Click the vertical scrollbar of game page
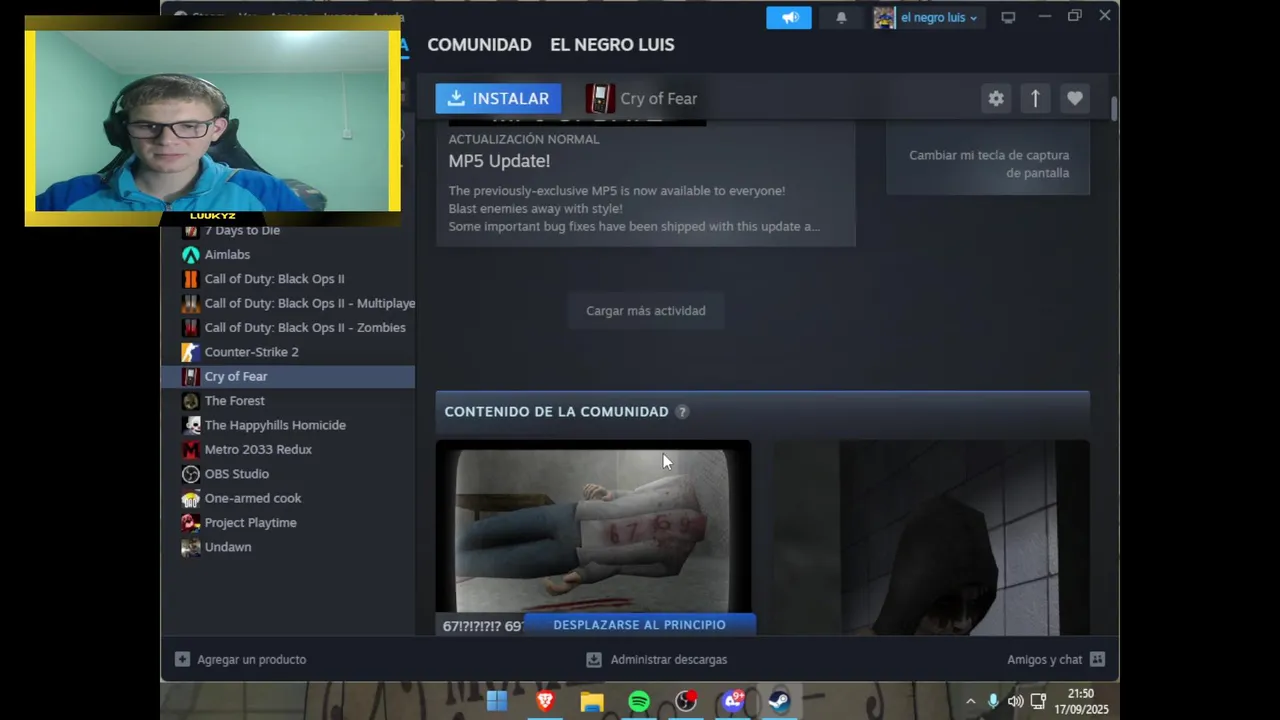 1113,110
